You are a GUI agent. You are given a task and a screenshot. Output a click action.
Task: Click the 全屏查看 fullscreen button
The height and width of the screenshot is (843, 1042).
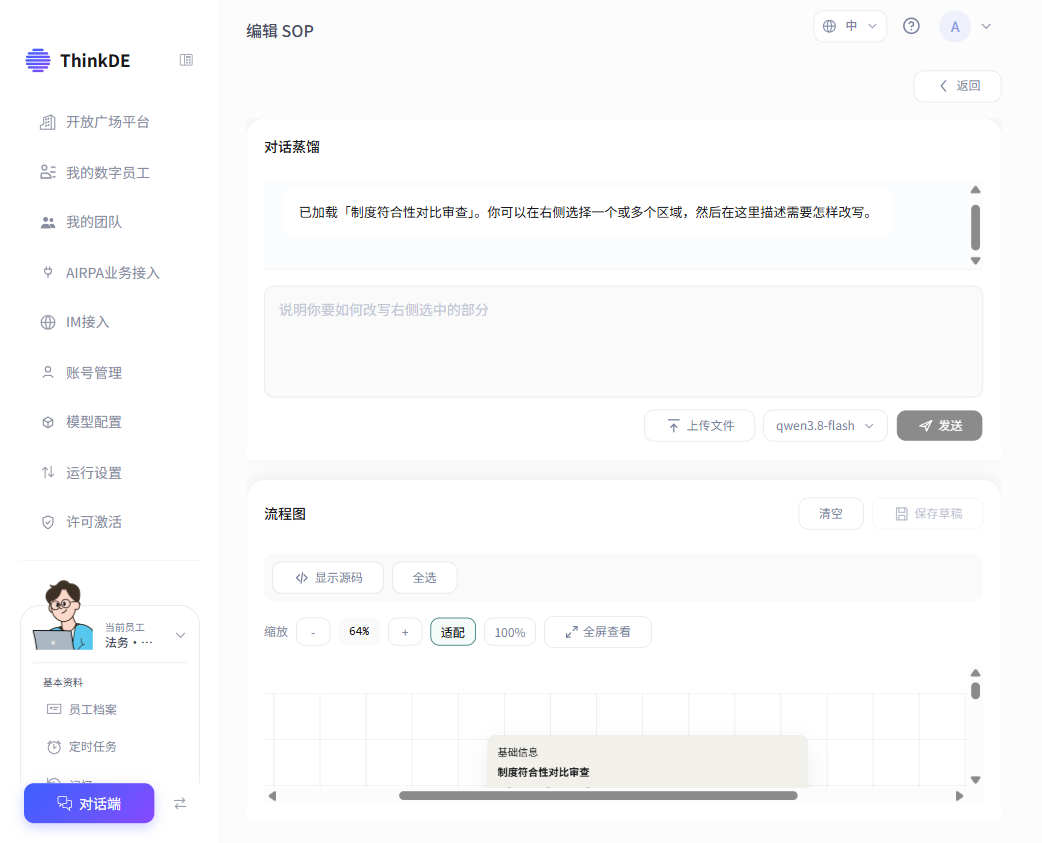[x=597, y=632]
